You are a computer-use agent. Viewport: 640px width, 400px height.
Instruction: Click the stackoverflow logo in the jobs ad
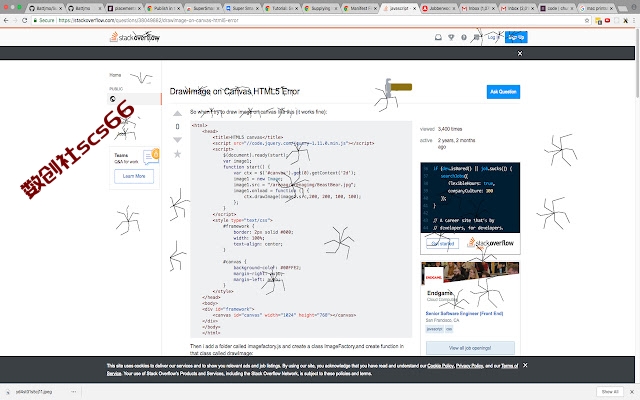(x=490, y=243)
